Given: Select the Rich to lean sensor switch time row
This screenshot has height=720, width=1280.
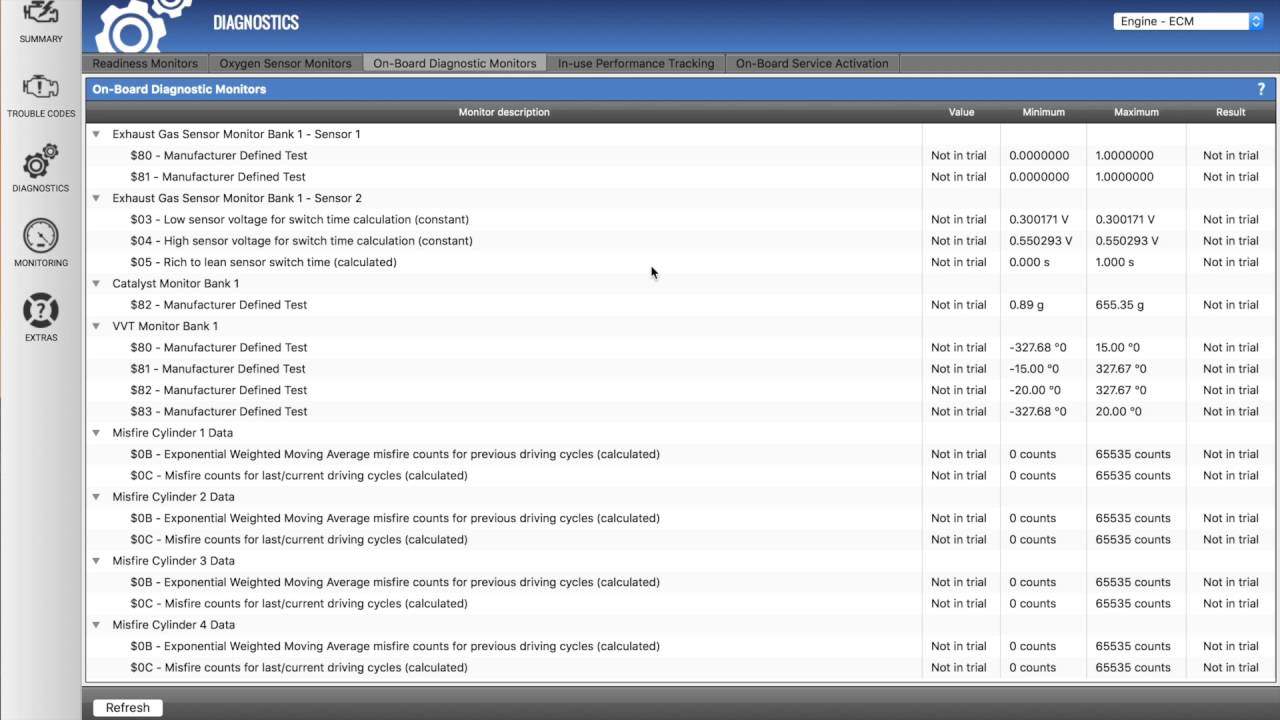Looking at the screenshot, I should (x=263, y=262).
